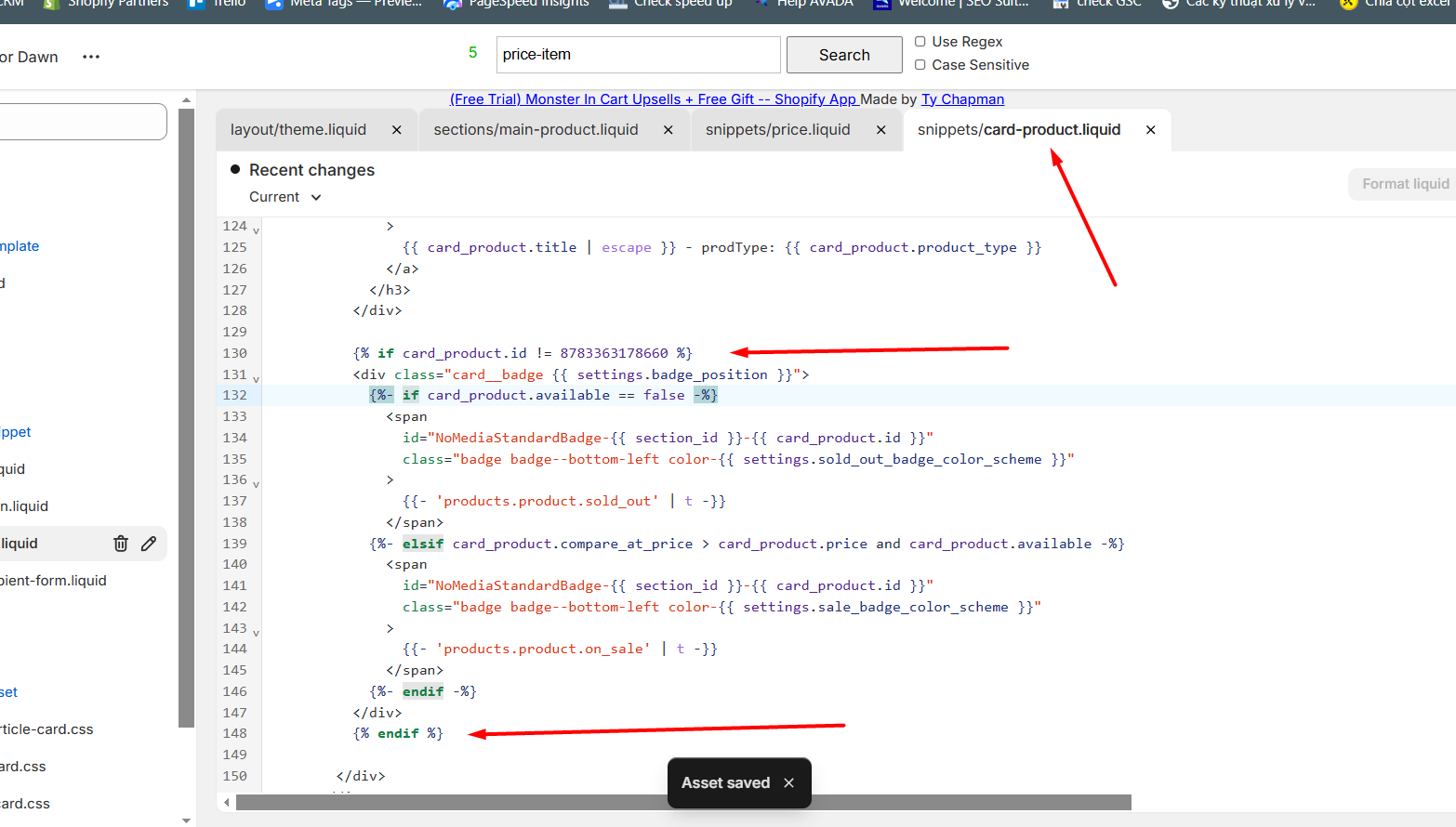
Task: Open Trello bookmark in browser bar
Action: coord(218,4)
